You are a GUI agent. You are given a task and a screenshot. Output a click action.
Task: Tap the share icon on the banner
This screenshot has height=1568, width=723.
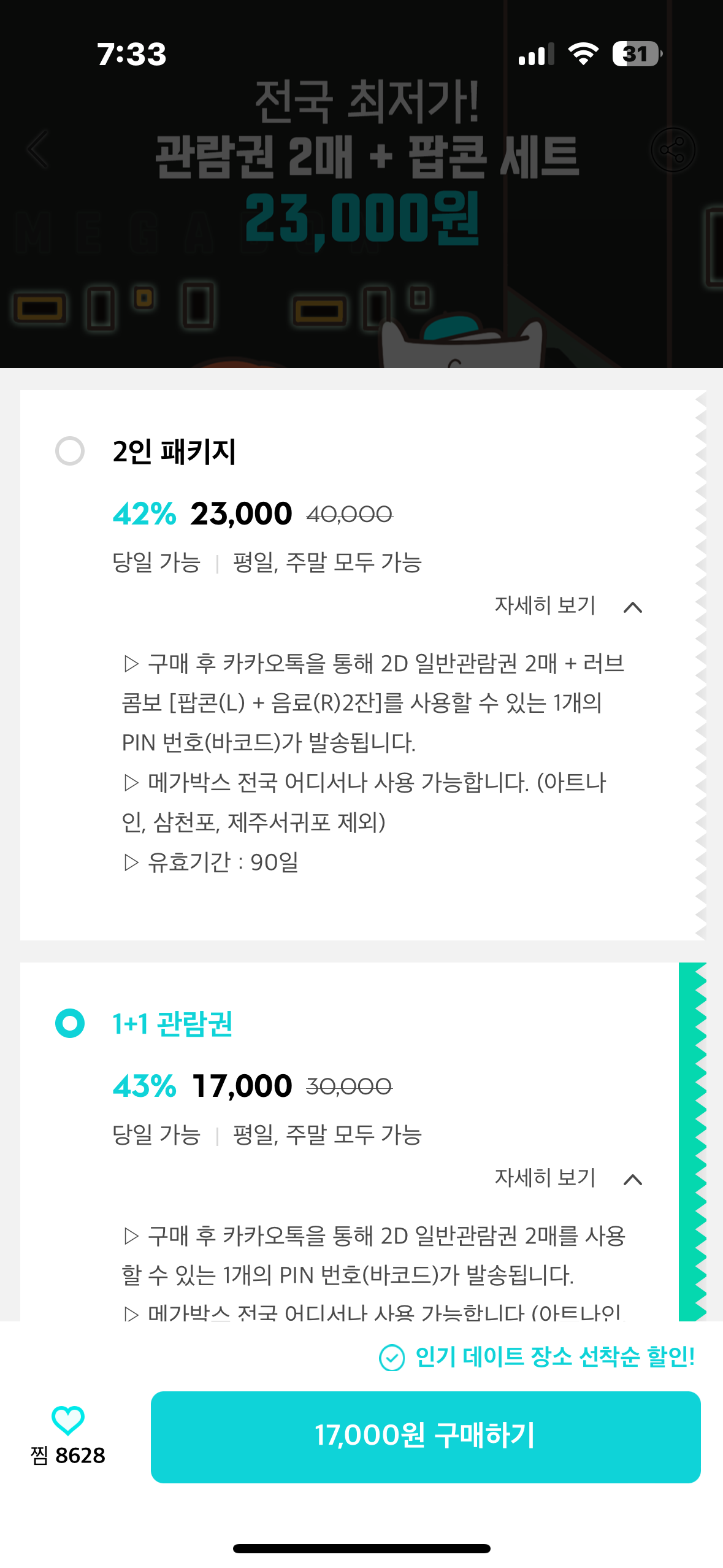coord(673,150)
